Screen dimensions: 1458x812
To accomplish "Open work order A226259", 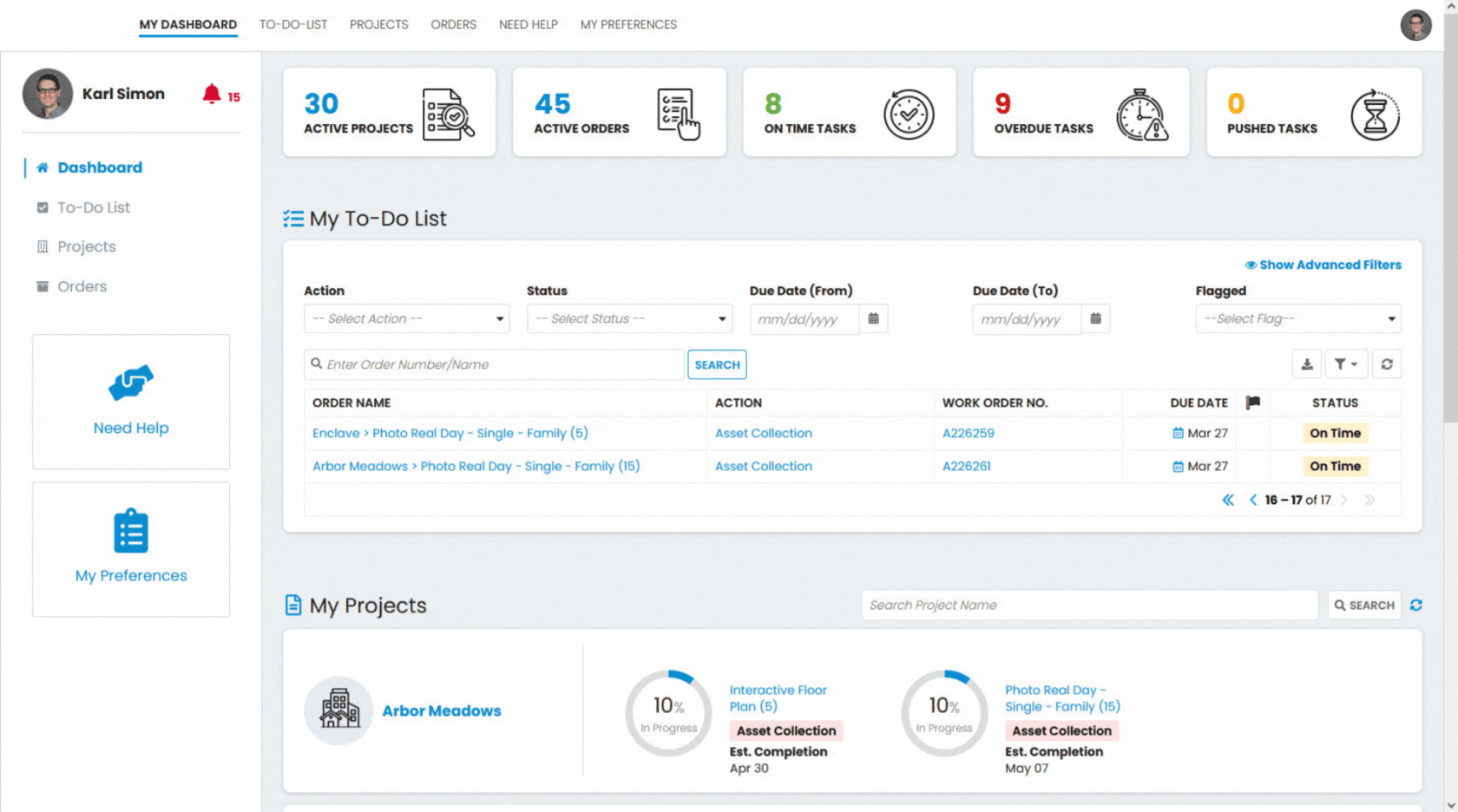I will [x=969, y=433].
